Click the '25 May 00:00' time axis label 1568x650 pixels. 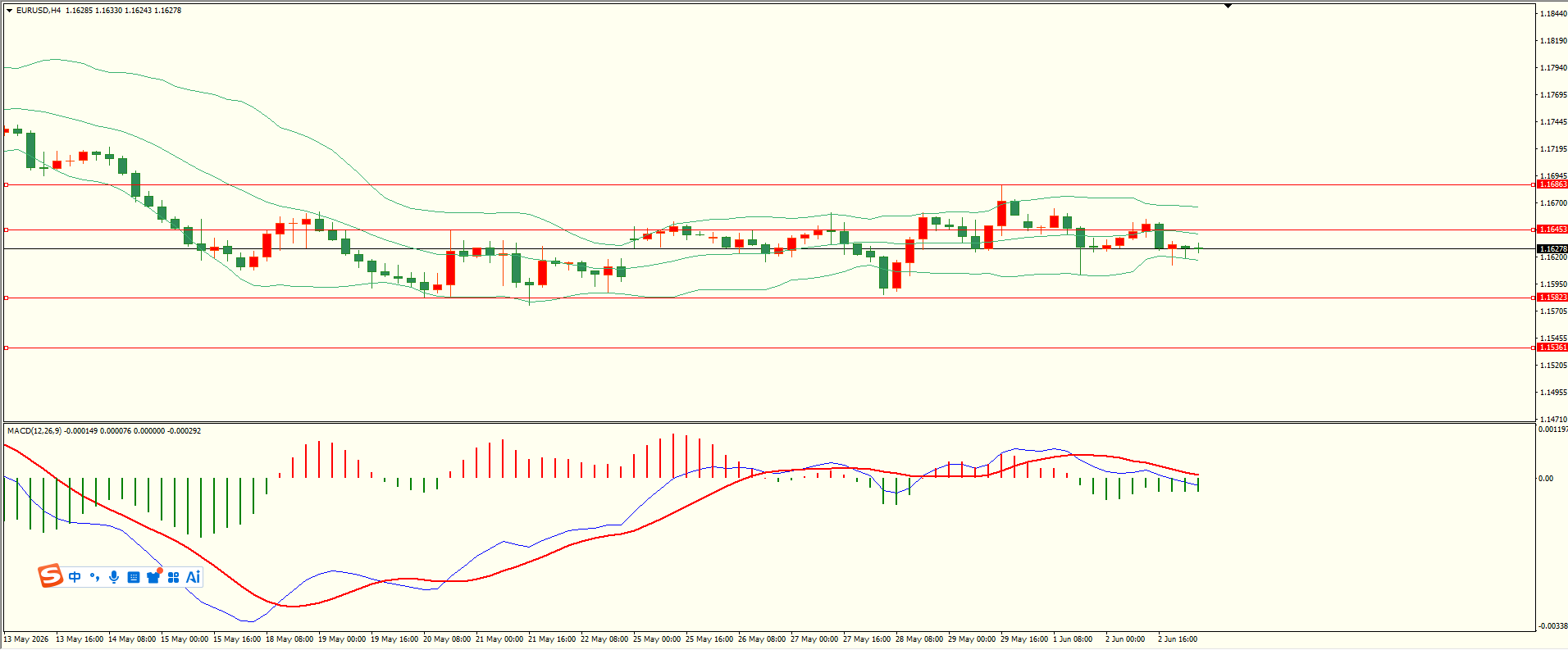[657, 639]
